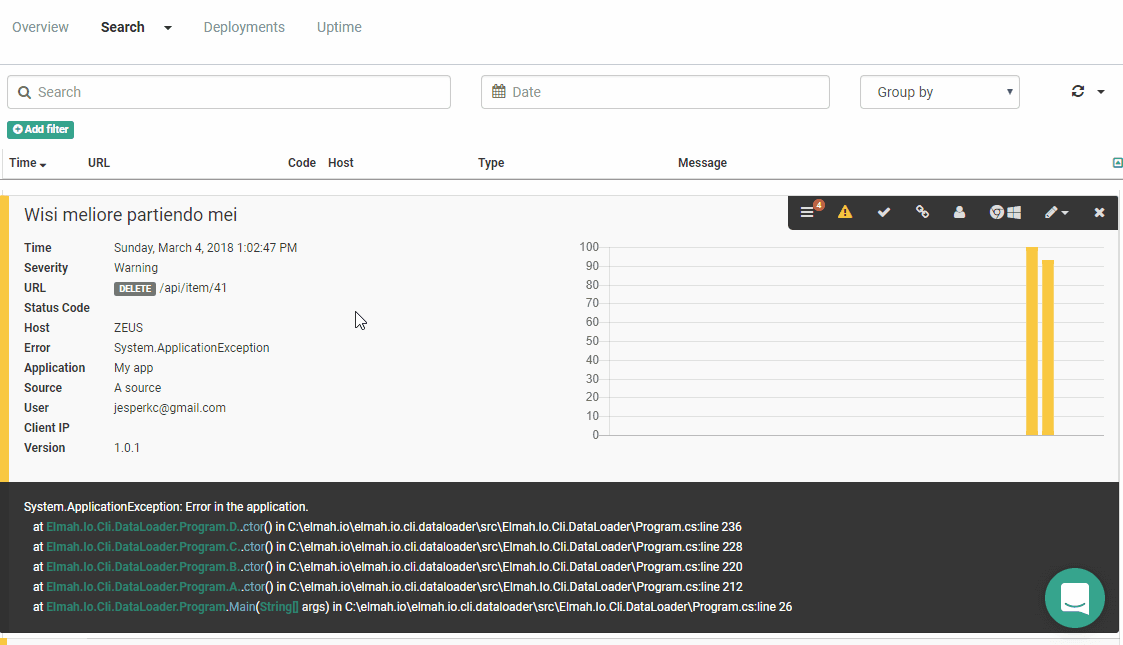Hide the error details with X icon
Screen dimensions: 1123x645
[x=1098, y=213]
